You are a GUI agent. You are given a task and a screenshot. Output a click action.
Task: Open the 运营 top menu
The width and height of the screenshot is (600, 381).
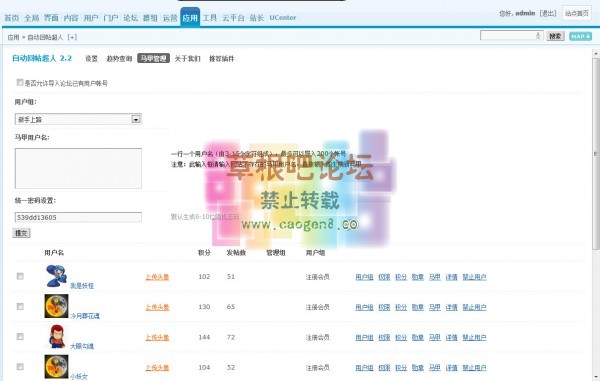tap(170, 18)
